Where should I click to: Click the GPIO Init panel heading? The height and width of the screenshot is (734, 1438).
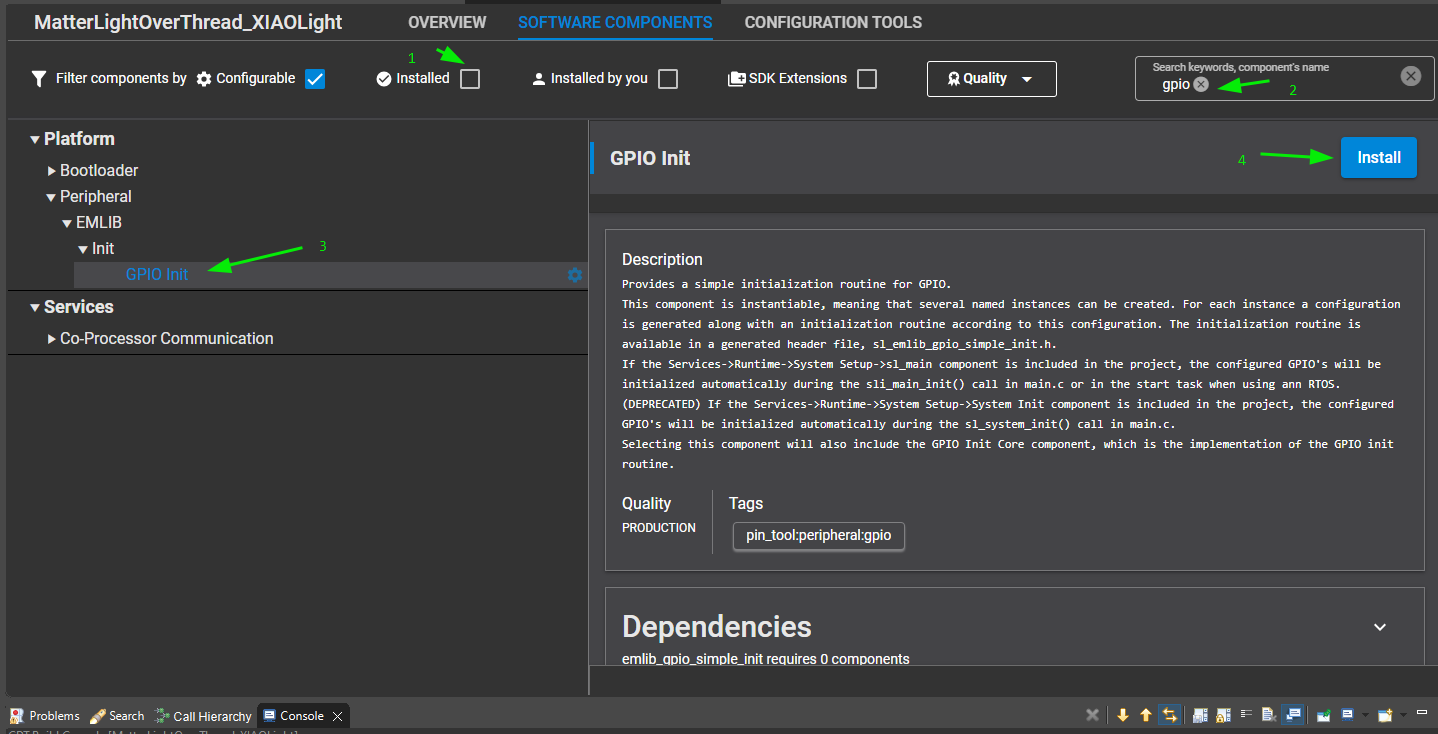650,158
